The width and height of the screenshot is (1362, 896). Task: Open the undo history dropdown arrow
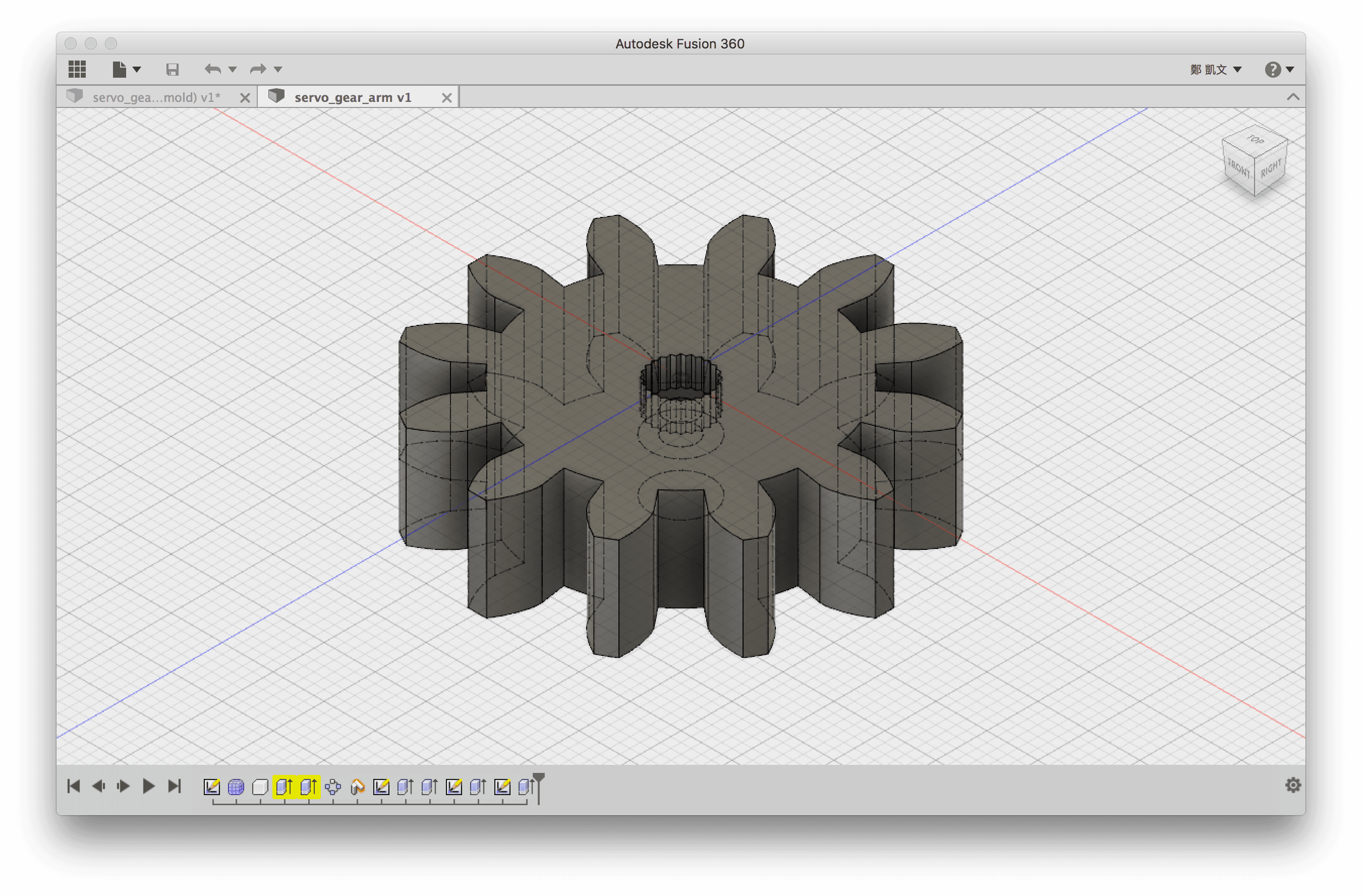pyautogui.click(x=233, y=70)
